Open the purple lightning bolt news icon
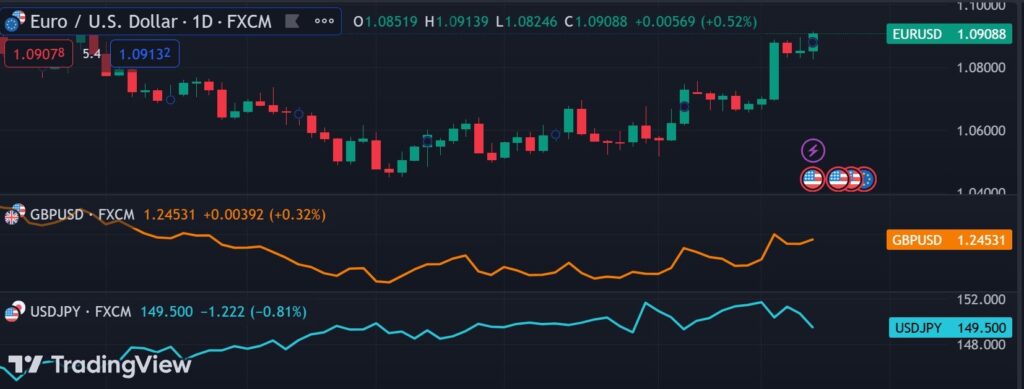This screenshot has height=389, width=1024. click(813, 151)
